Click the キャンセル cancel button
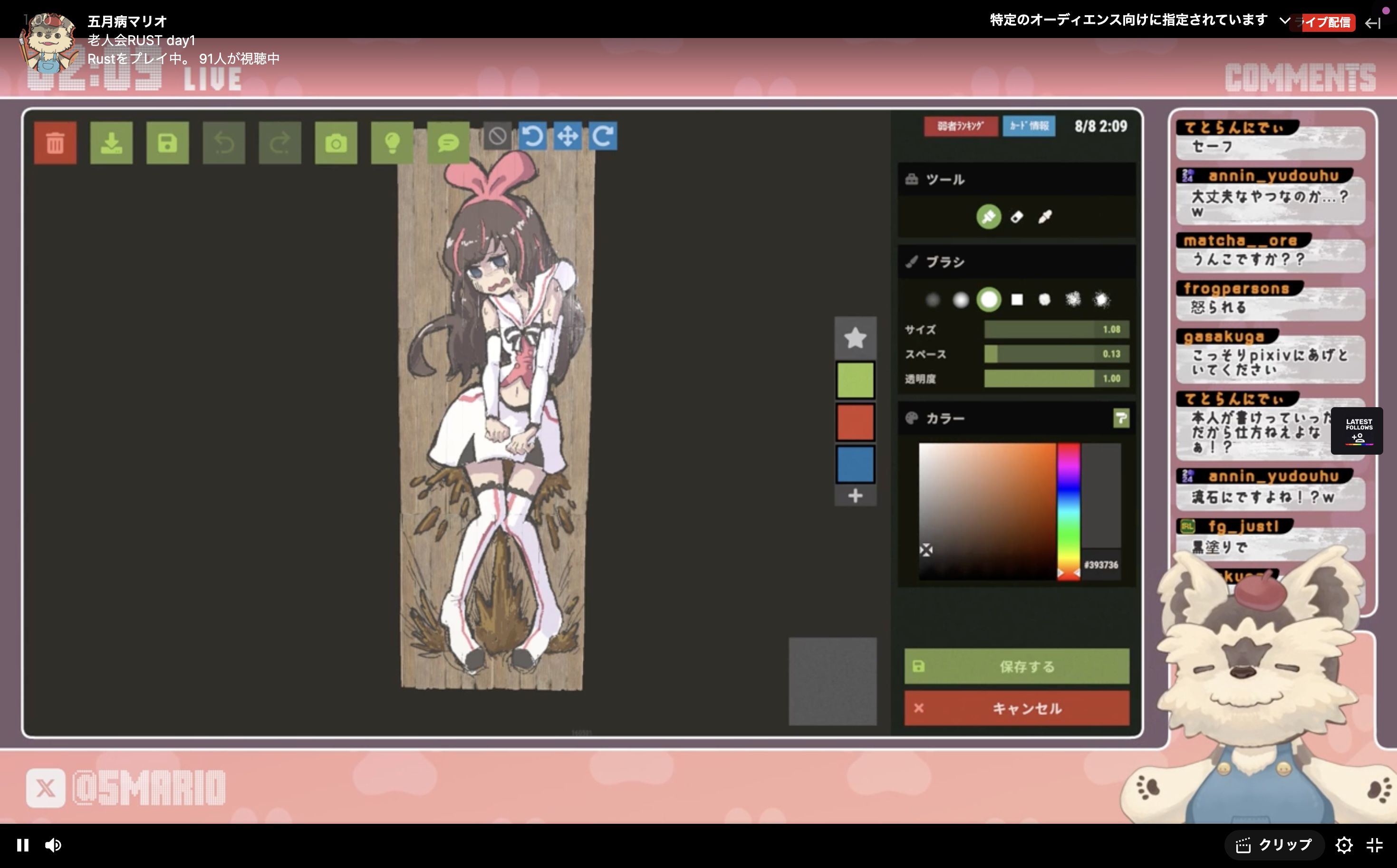This screenshot has width=1397, height=868. pos(1017,708)
